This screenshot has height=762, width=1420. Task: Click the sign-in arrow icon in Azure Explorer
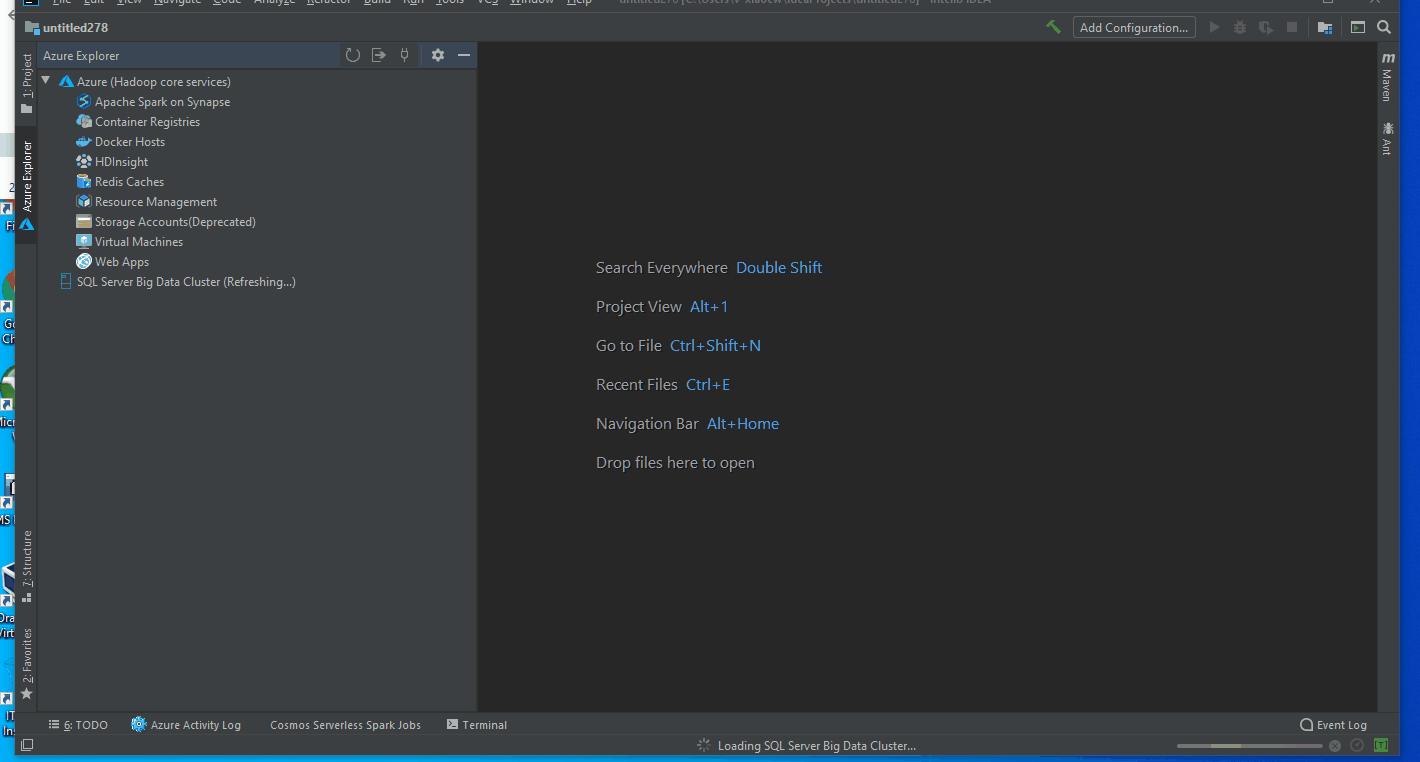coord(378,55)
